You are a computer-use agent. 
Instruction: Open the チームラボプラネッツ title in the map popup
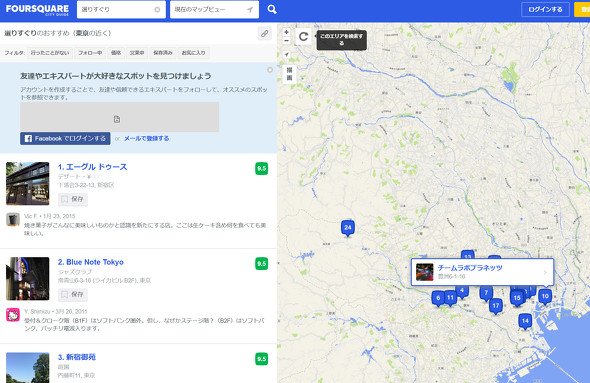tap(470, 268)
